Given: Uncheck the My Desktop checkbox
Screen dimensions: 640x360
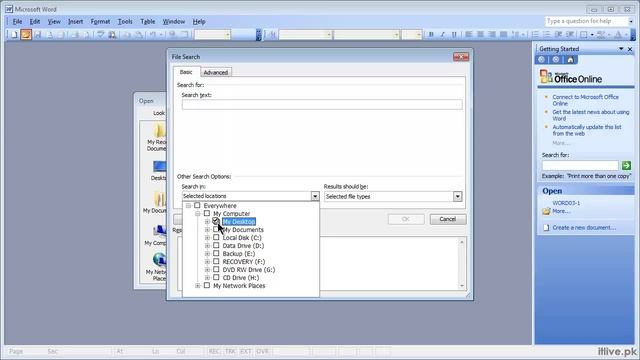Looking at the screenshot, I should click(216, 221).
